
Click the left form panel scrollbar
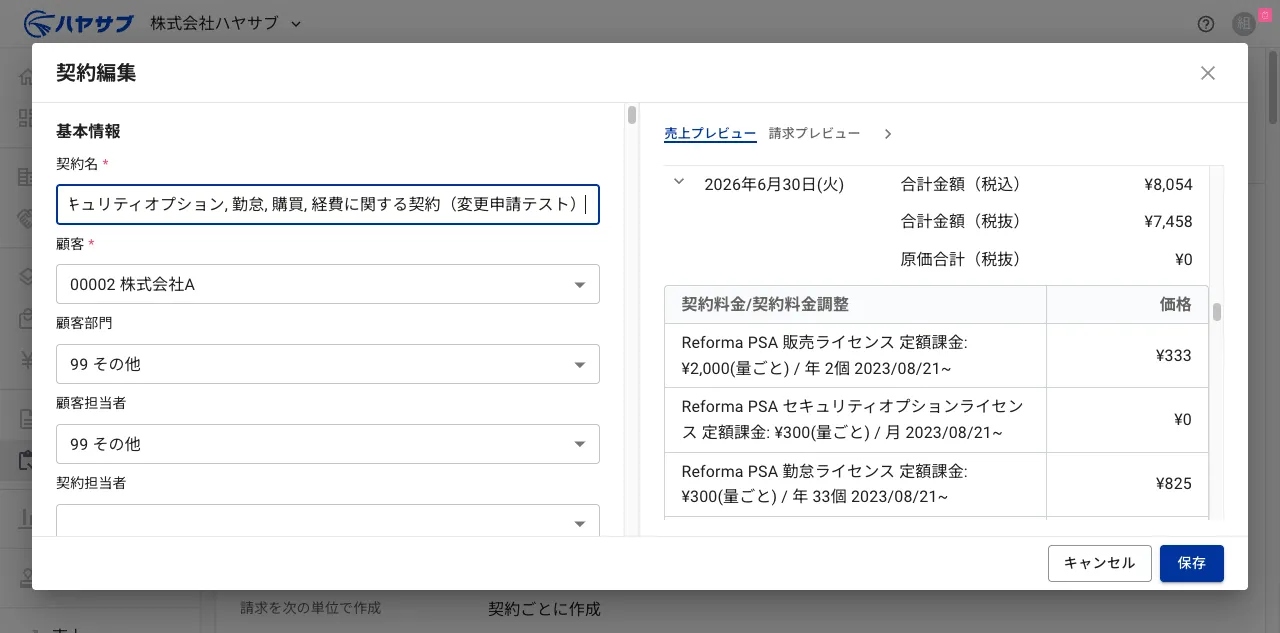[632, 115]
